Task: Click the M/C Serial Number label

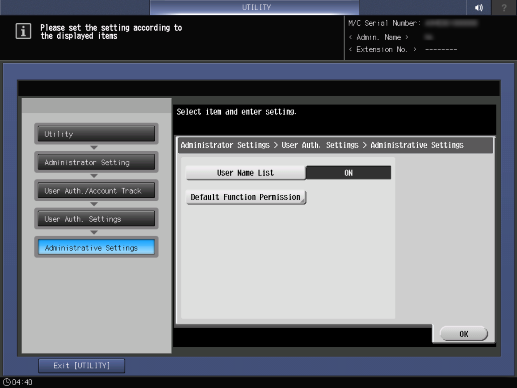Action: click(x=384, y=23)
